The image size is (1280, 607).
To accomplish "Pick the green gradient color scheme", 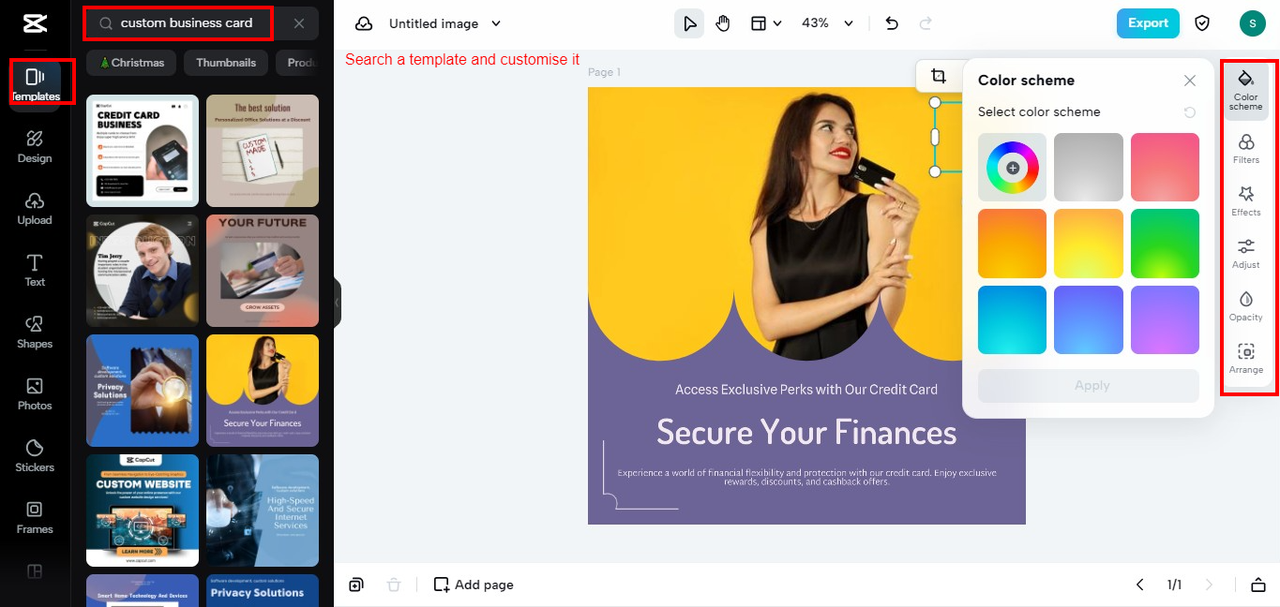I will [x=1165, y=243].
